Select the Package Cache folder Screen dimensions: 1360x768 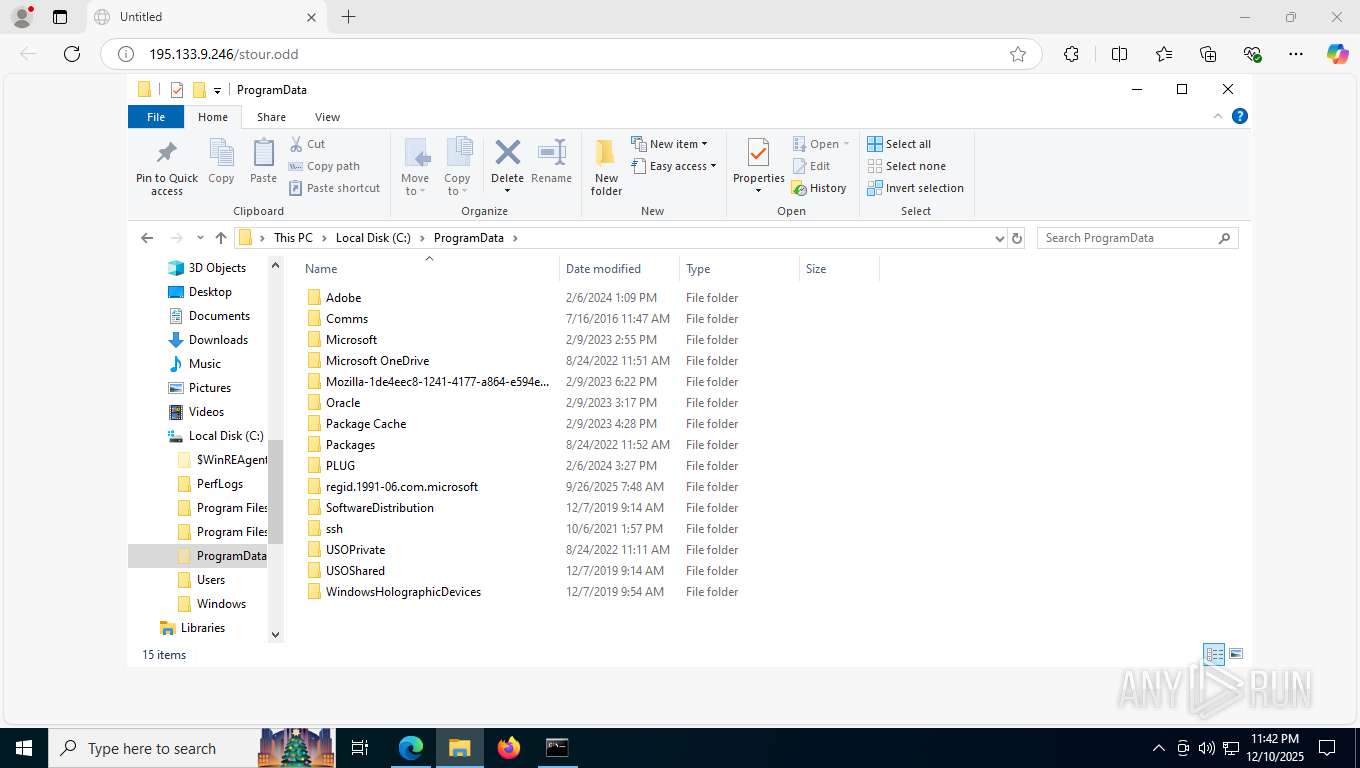pos(366,424)
